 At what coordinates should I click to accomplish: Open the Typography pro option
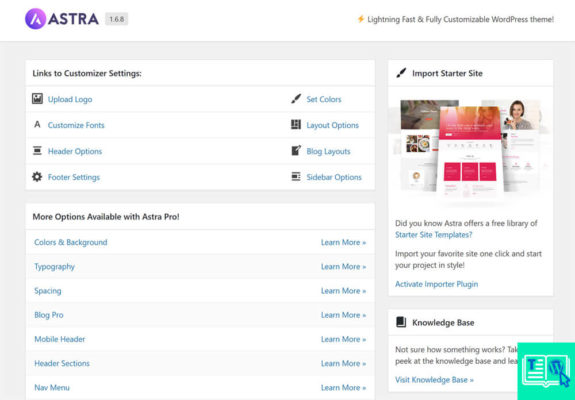54,267
